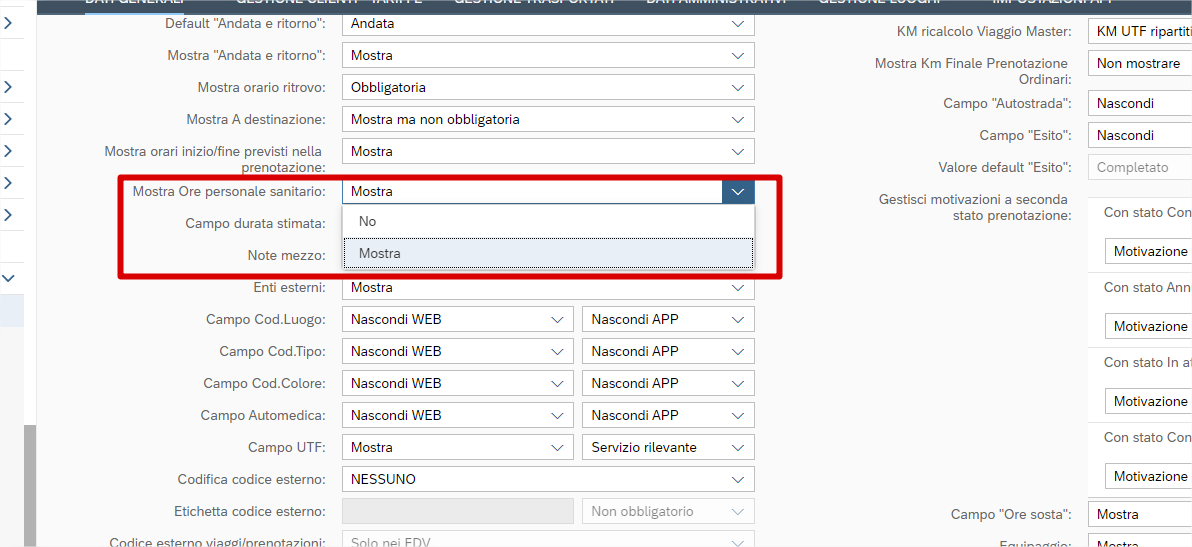
Task: Click arrow of Servizio rilevante combo box
Action: 738,447
